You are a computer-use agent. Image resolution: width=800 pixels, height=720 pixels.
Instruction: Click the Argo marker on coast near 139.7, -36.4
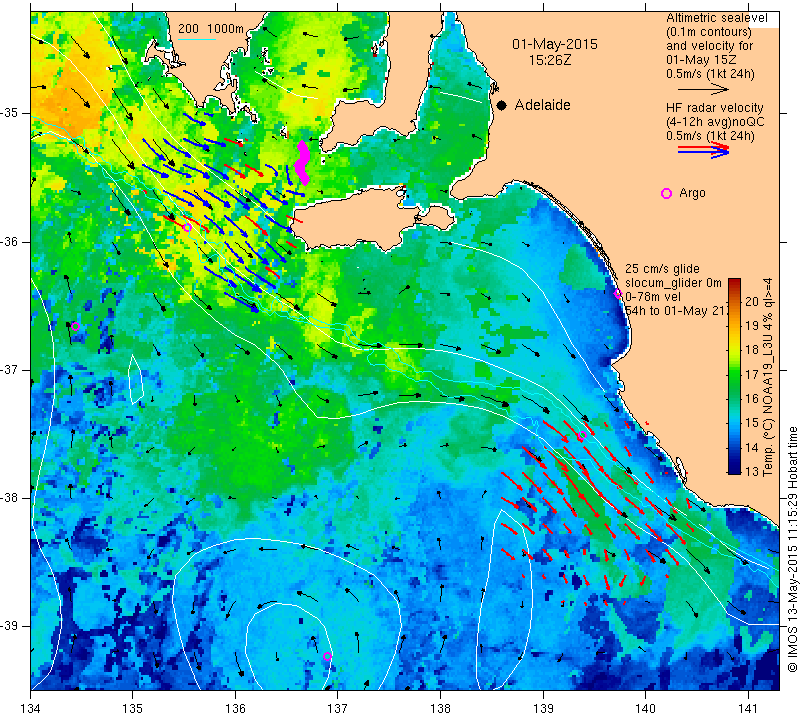tap(618, 293)
